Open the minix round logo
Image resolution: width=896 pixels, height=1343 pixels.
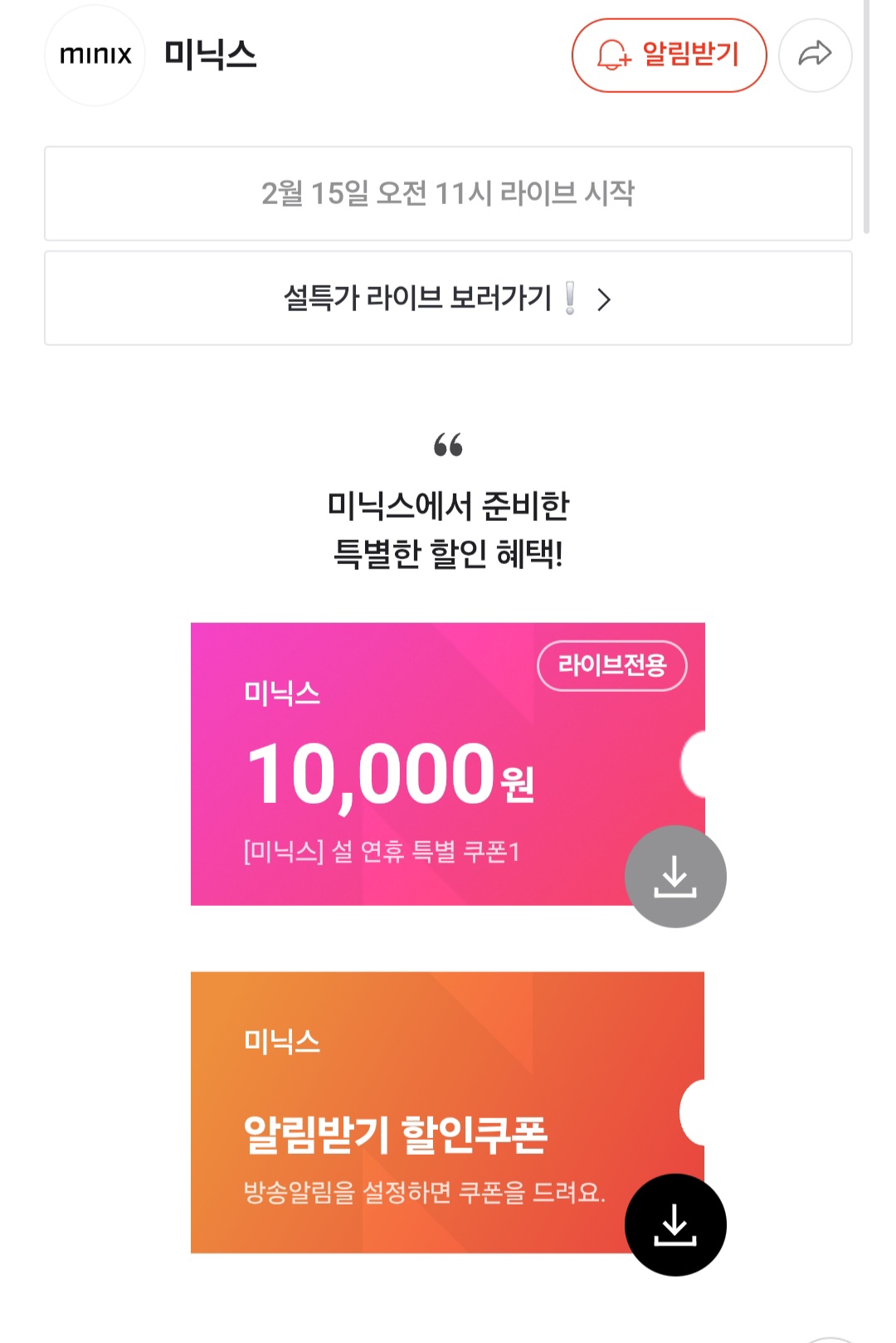point(95,55)
